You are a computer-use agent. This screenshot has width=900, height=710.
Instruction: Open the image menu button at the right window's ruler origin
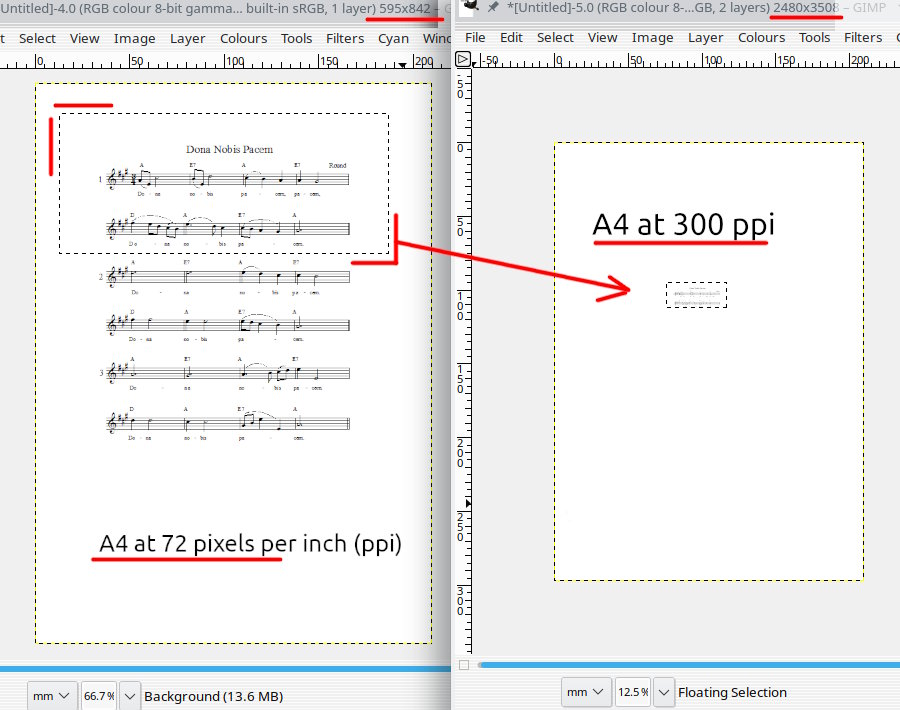tap(463, 59)
